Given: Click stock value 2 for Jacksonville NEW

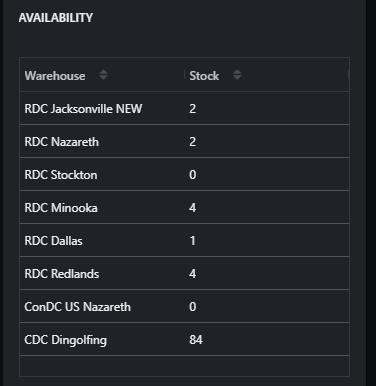Looking at the screenshot, I should pos(192,109).
